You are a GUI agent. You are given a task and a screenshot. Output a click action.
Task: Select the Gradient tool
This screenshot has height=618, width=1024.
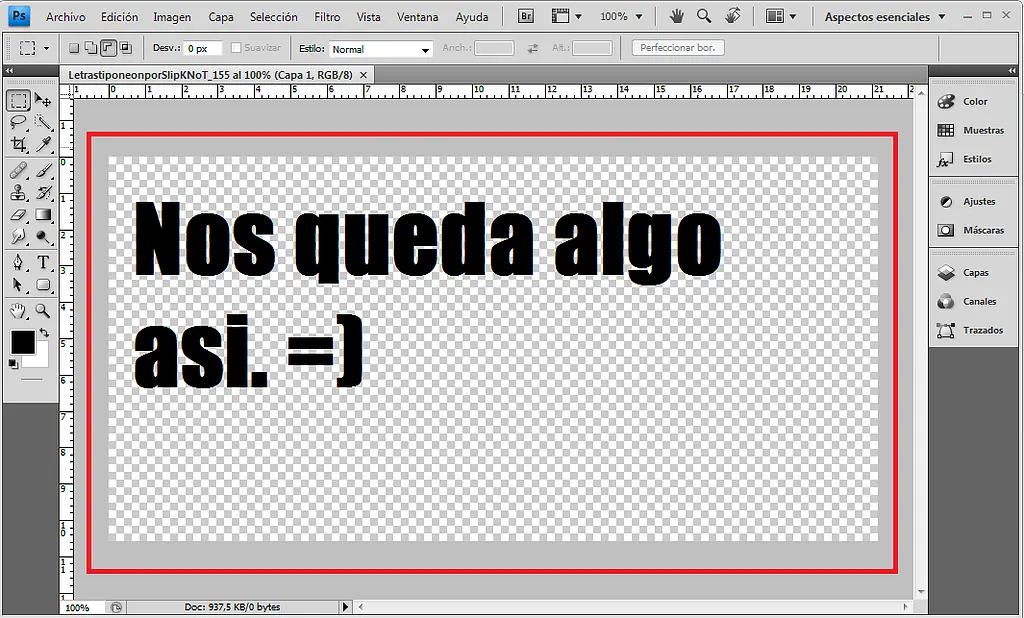tap(44, 213)
